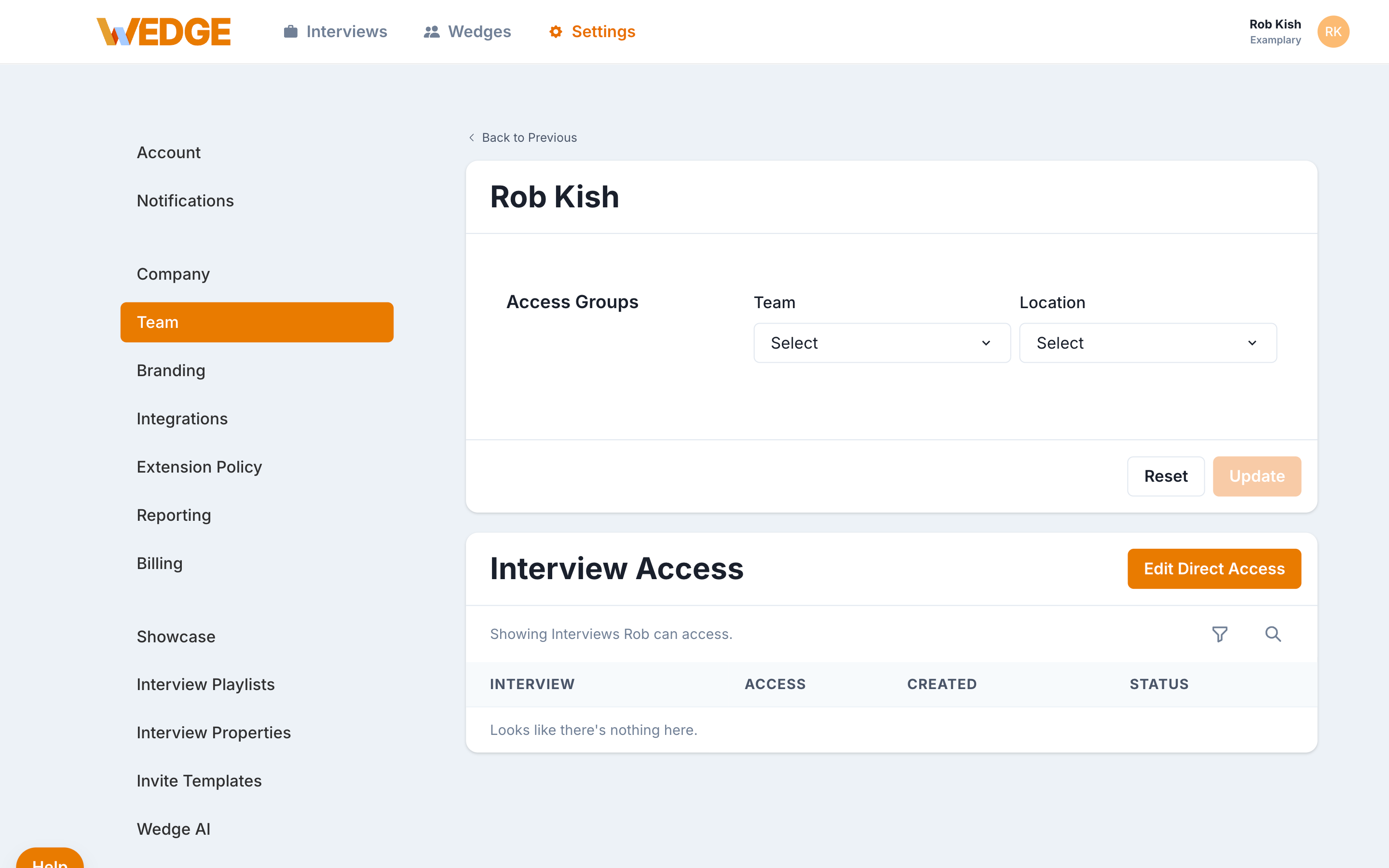This screenshot has height=868, width=1389.
Task: Click the Edit Direct Access button
Action: pos(1214,569)
